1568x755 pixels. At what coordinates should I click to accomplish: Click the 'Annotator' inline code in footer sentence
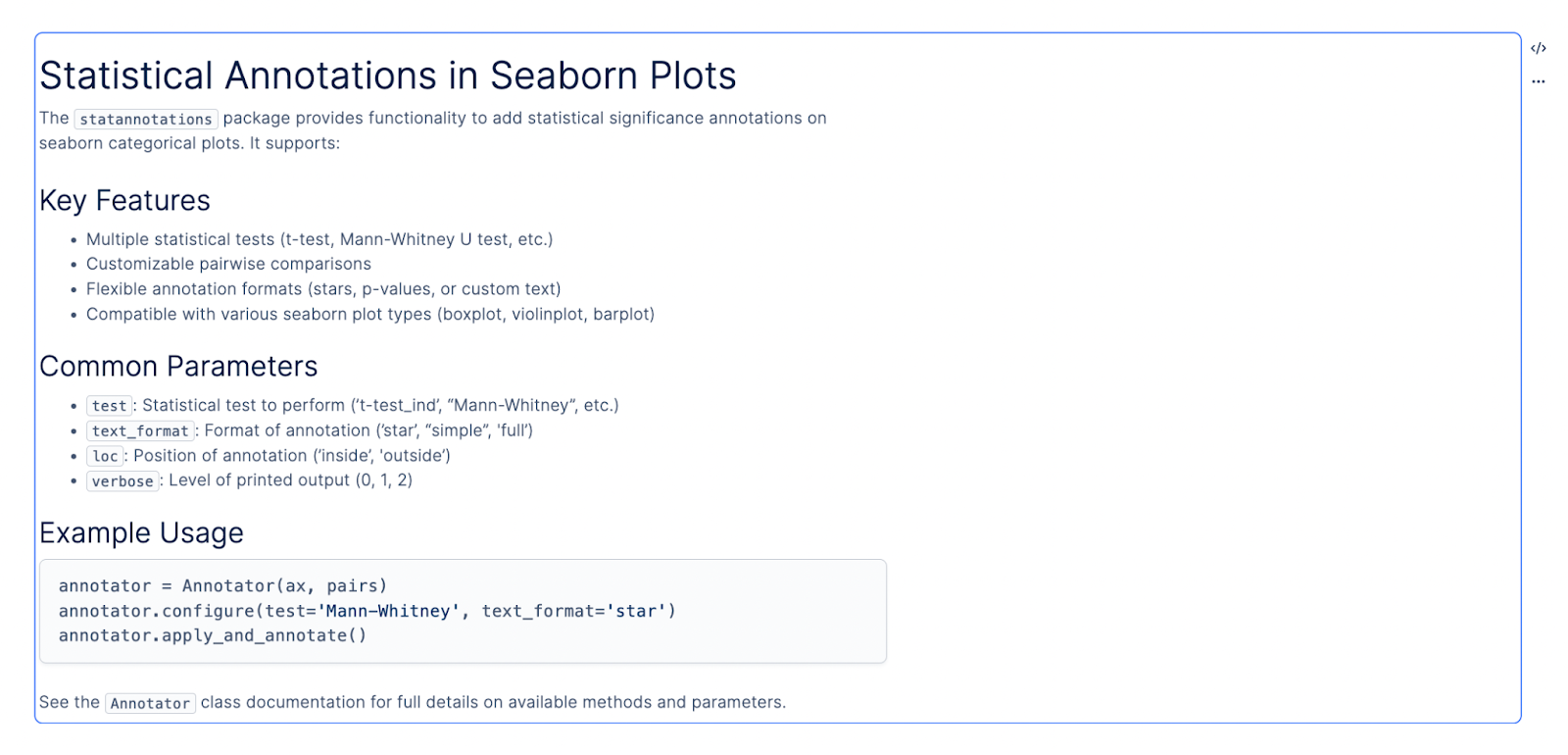coord(150,703)
